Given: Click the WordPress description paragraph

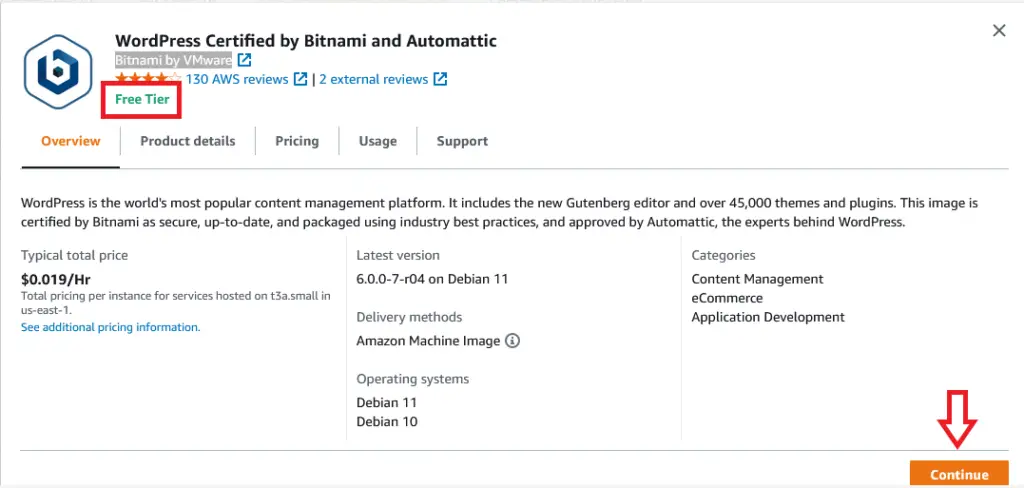Looking at the screenshot, I should (x=500, y=212).
